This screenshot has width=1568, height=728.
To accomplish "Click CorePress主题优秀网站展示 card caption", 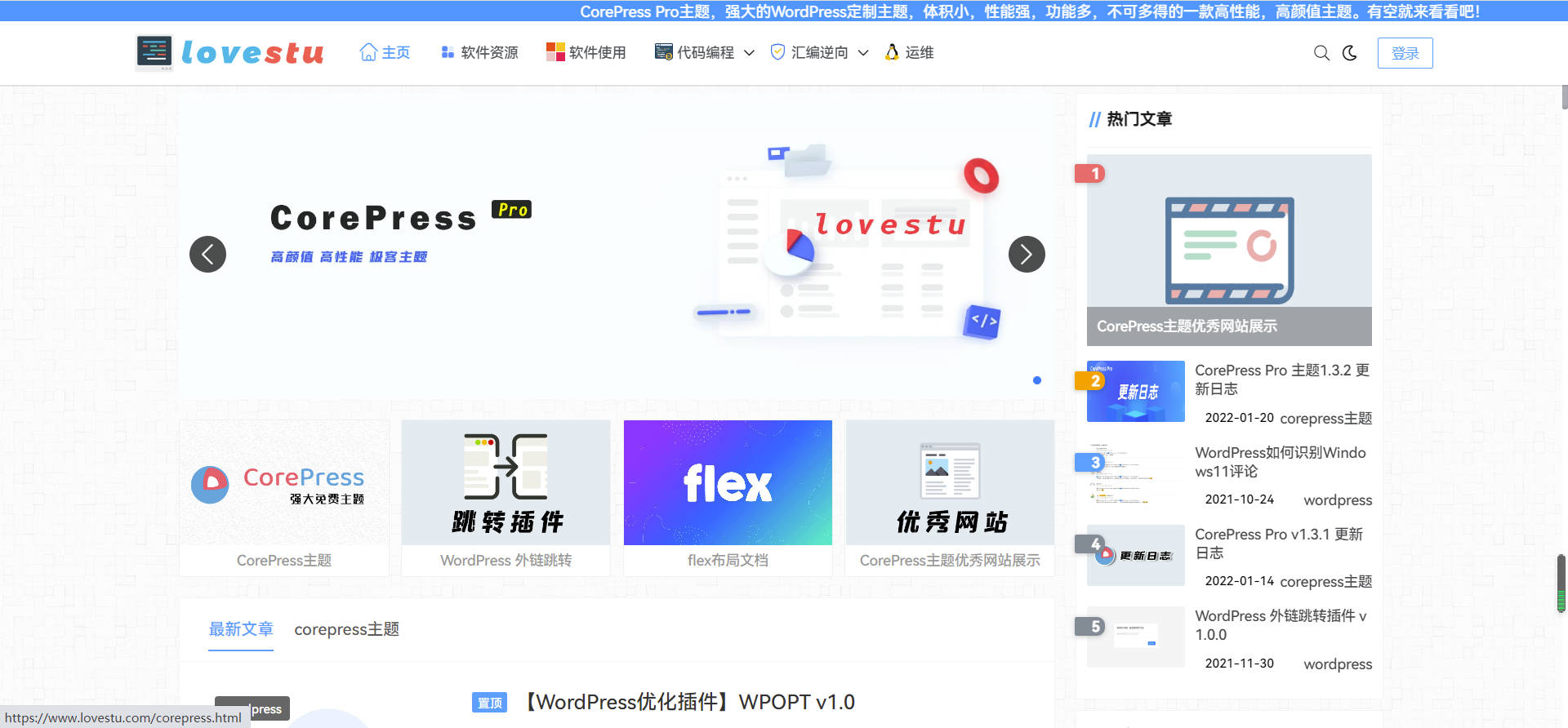I will [951, 561].
